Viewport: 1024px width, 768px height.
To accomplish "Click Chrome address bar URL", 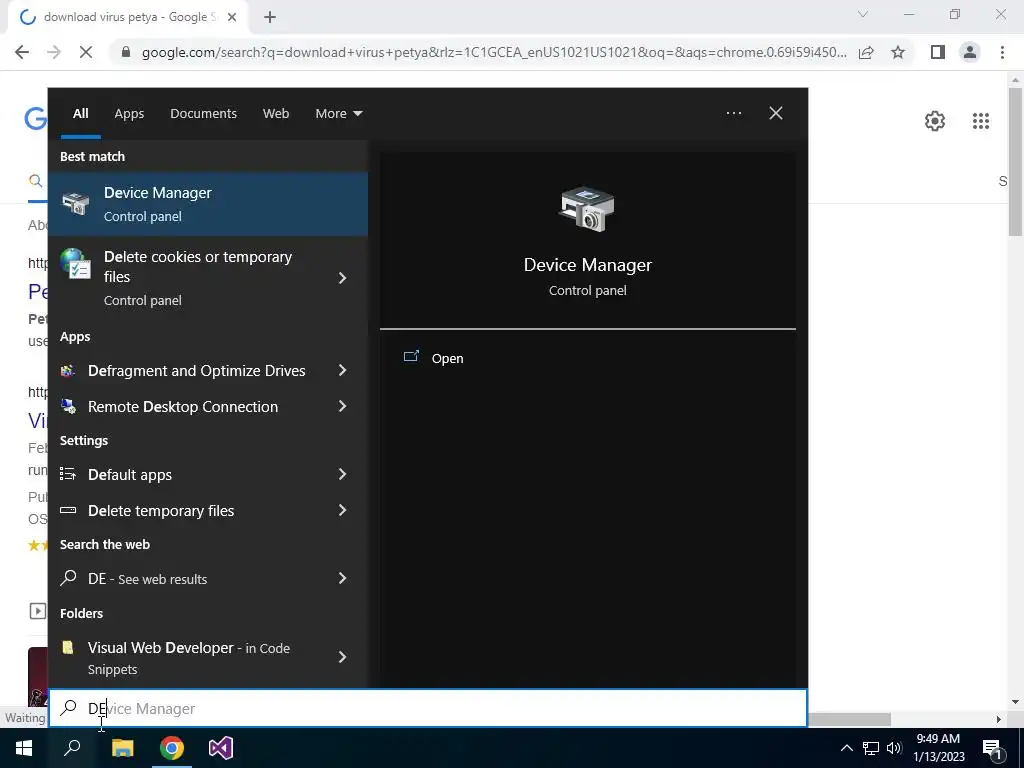I will 494,52.
